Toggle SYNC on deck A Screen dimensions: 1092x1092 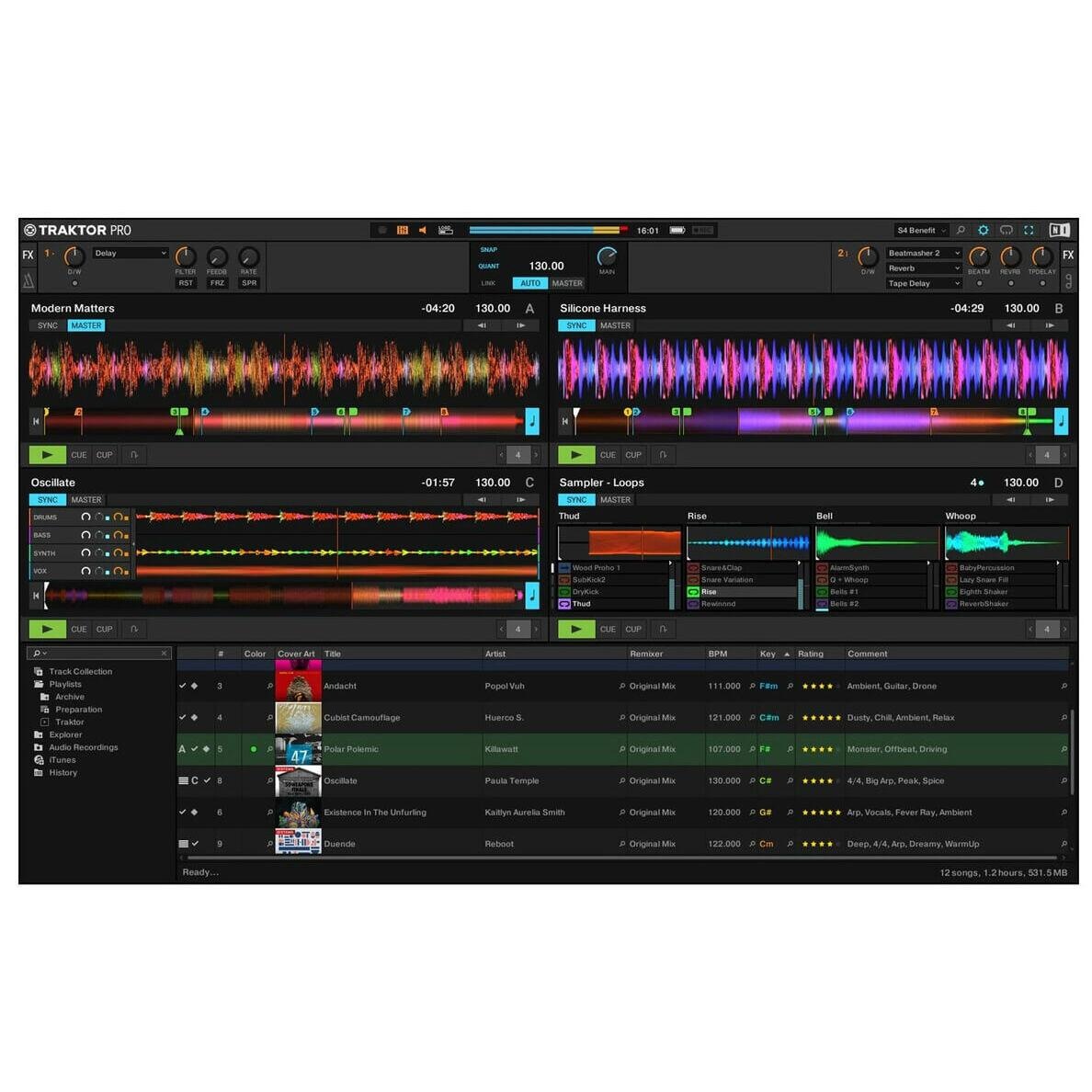click(48, 325)
